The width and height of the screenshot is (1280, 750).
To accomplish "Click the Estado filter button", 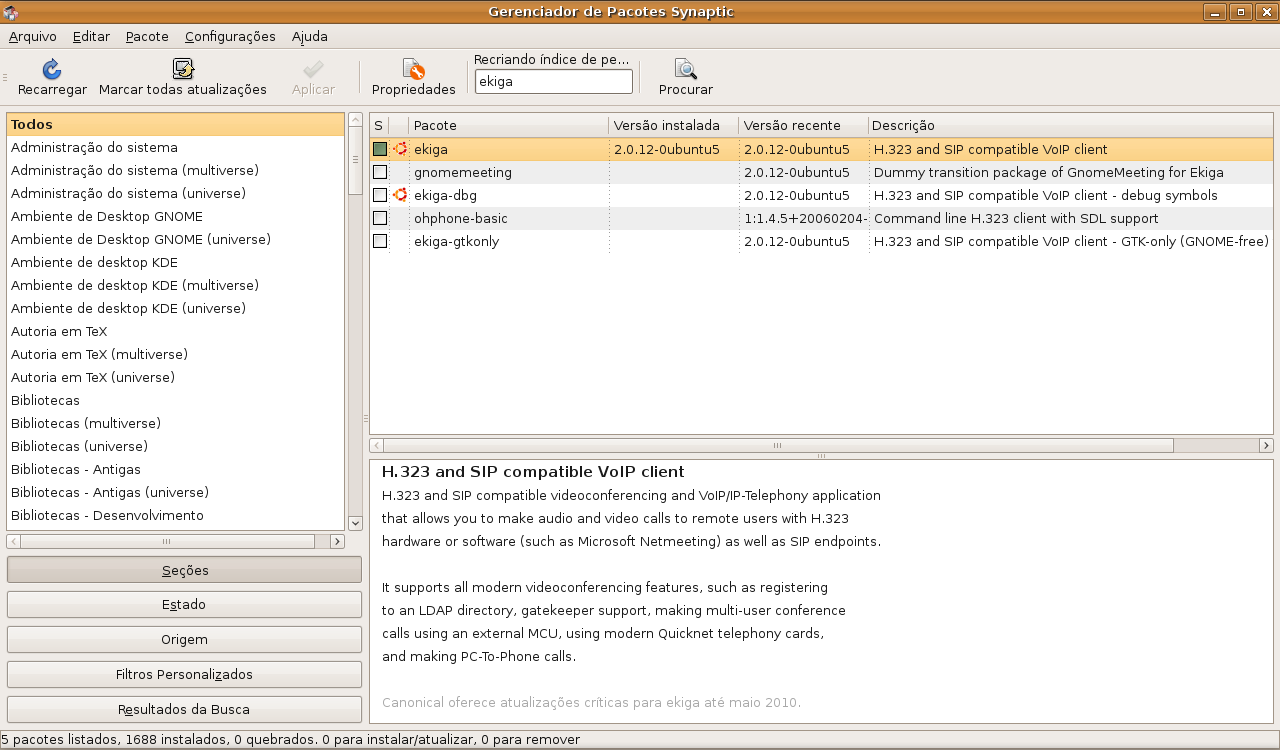I will click(x=184, y=605).
